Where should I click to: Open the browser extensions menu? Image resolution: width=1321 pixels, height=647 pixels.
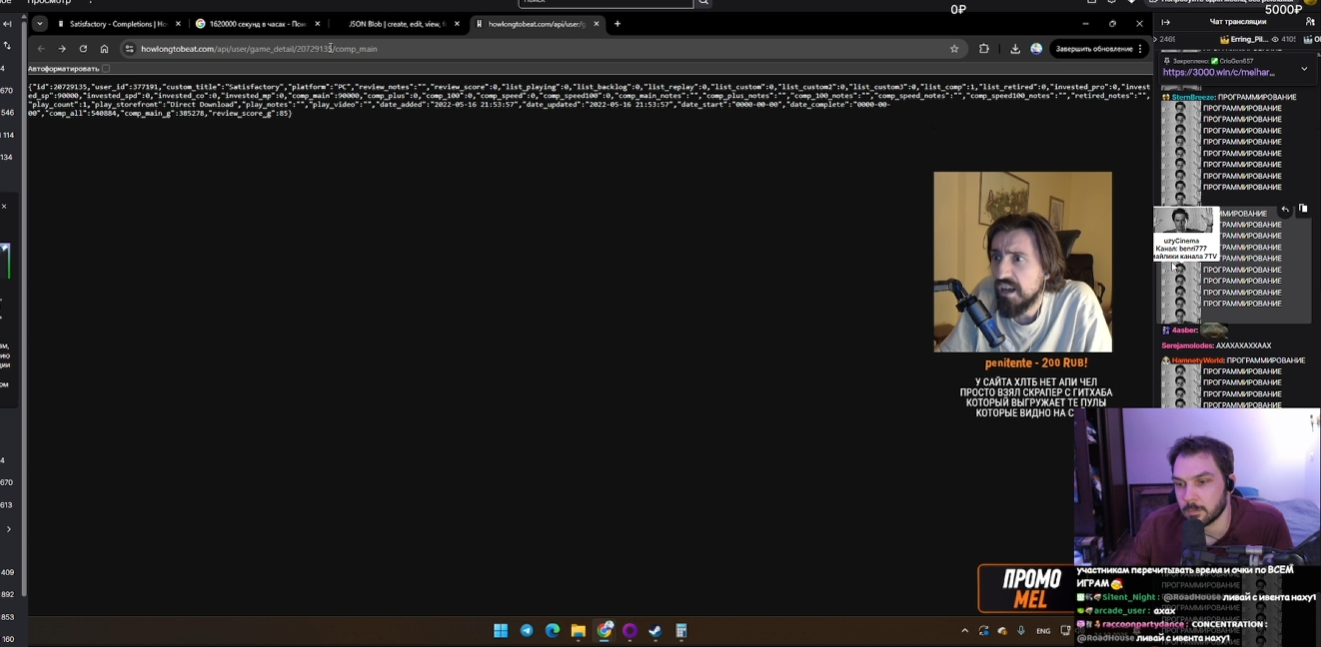984,48
